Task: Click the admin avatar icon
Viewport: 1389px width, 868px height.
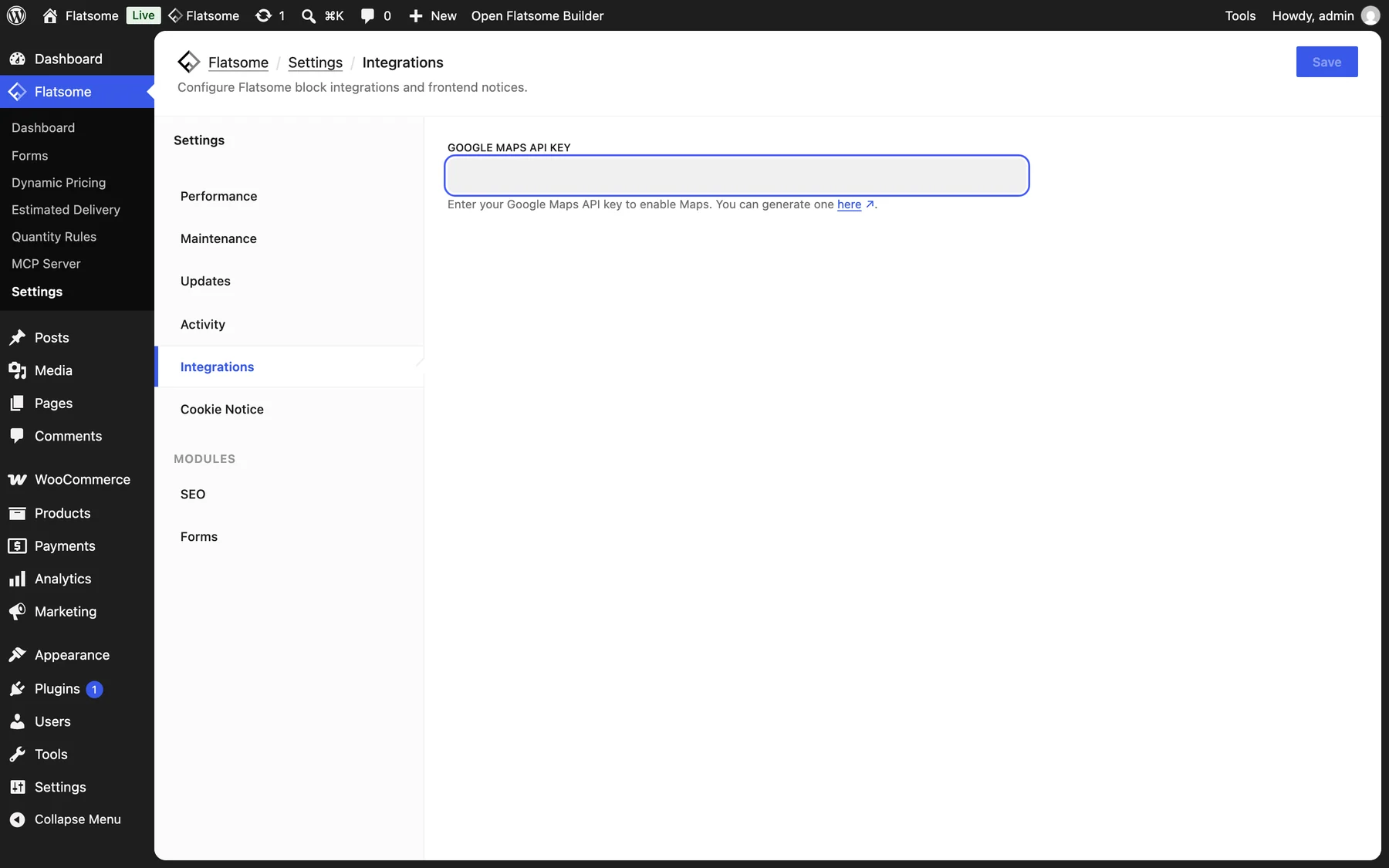Action: click(1370, 15)
